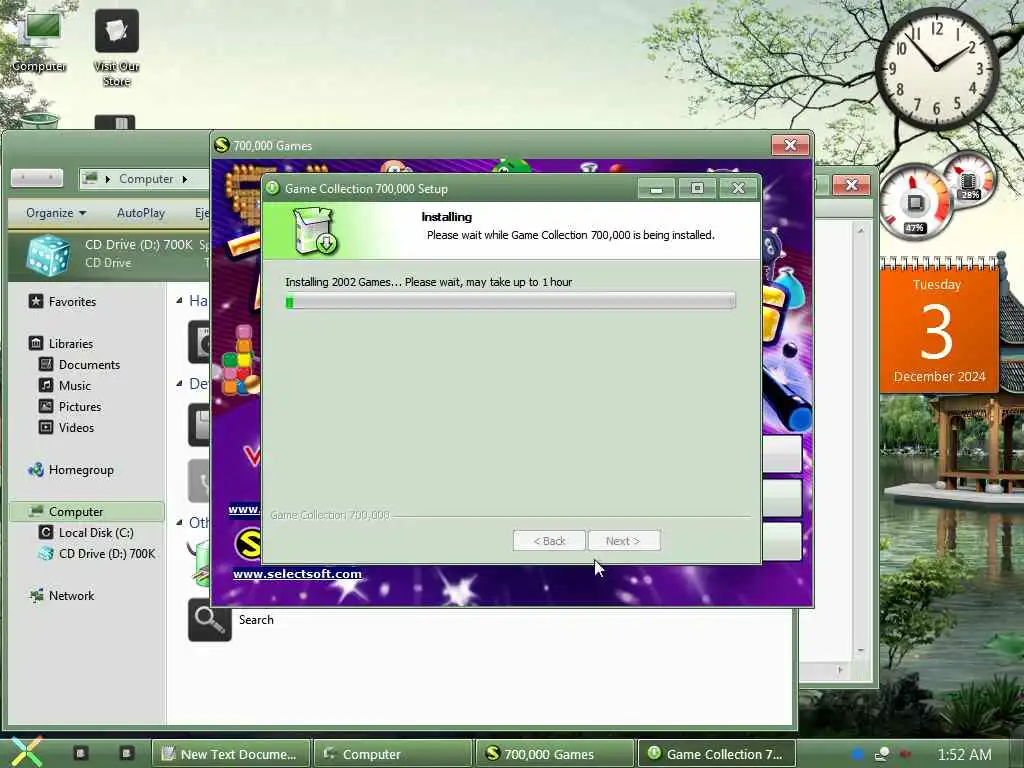Close the 700,000 Games window

pos(790,145)
